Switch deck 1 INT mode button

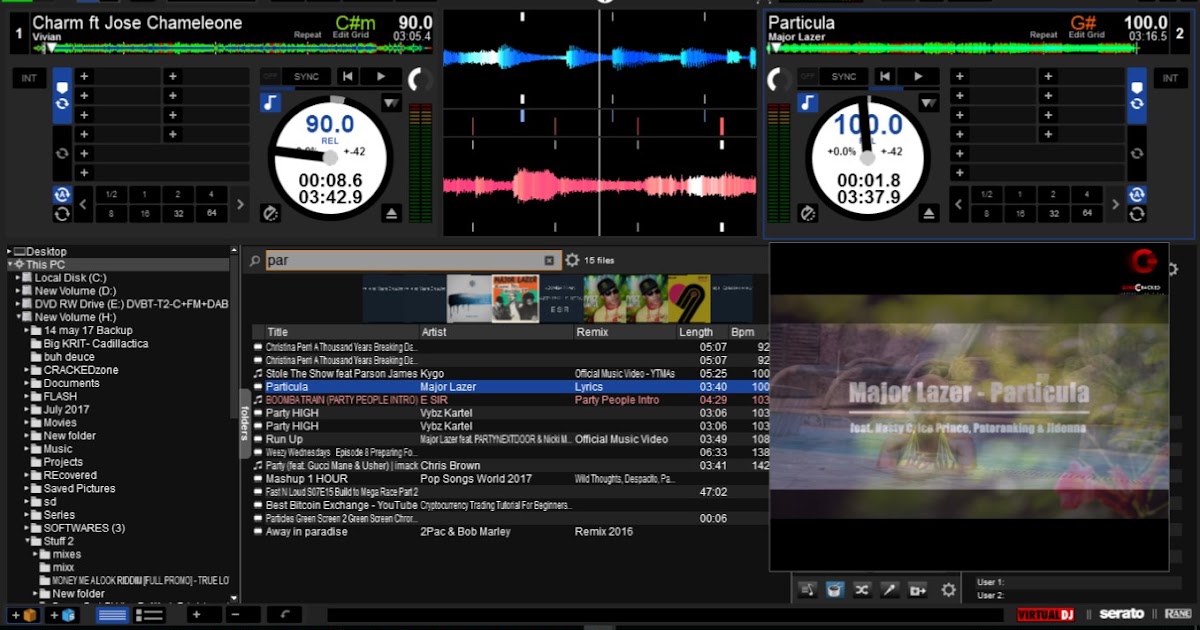28,78
